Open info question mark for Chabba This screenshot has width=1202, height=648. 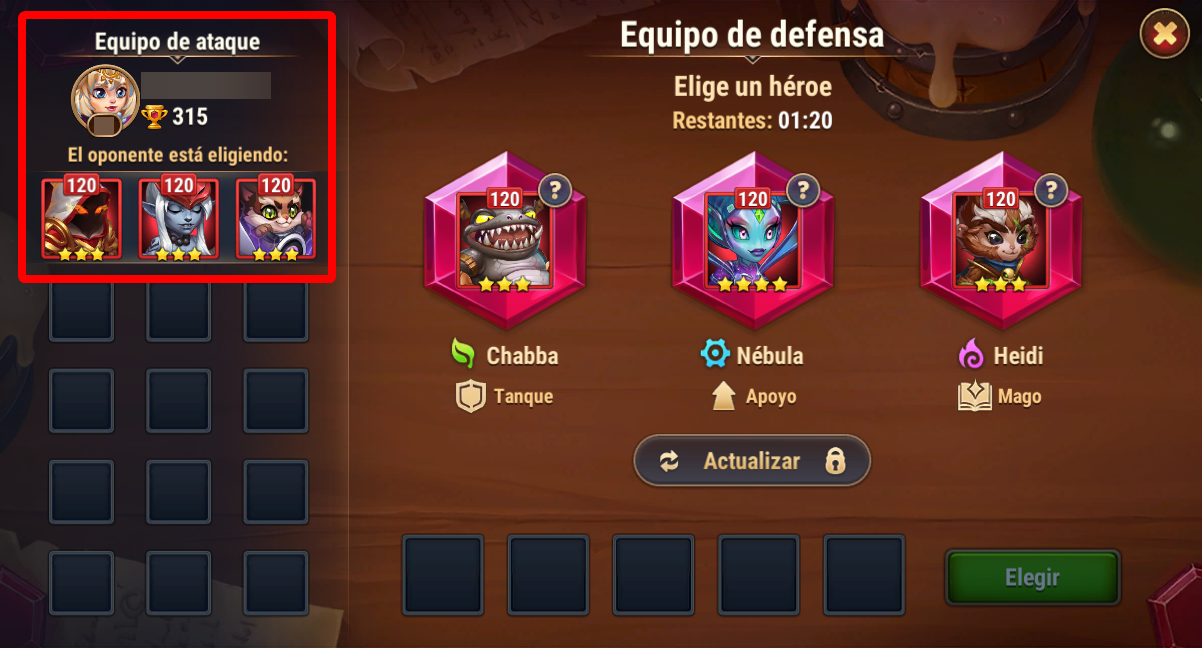[554, 189]
